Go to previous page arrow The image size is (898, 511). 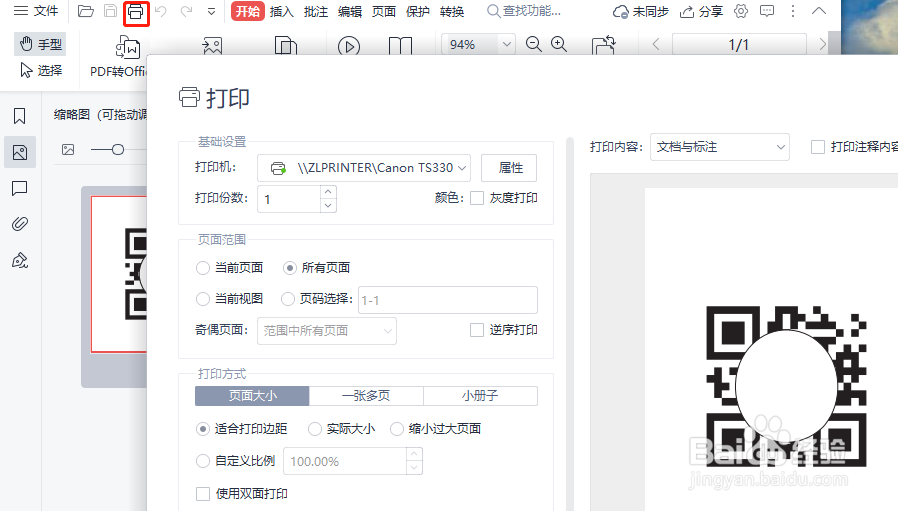pos(656,44)
